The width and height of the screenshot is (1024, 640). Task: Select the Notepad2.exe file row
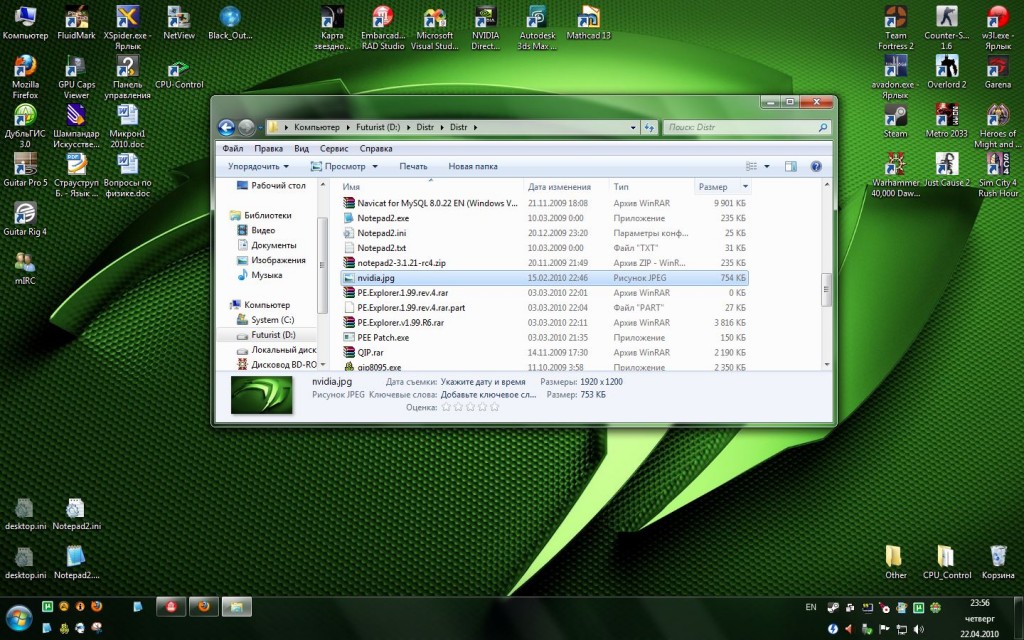[545, 218]
